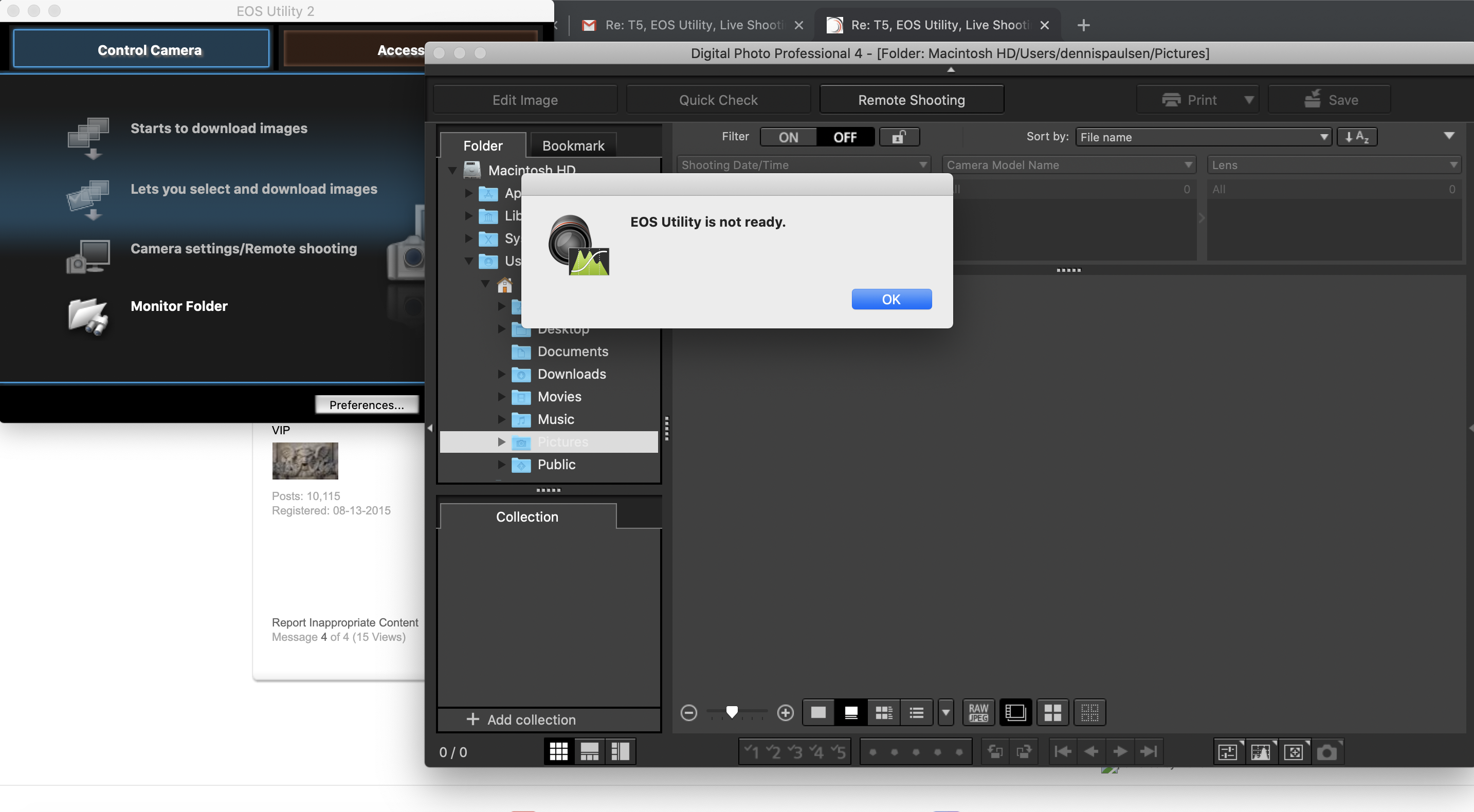The image size is (1474, 812).
Task: Turn the Filter ON
Action: point(789,137)
